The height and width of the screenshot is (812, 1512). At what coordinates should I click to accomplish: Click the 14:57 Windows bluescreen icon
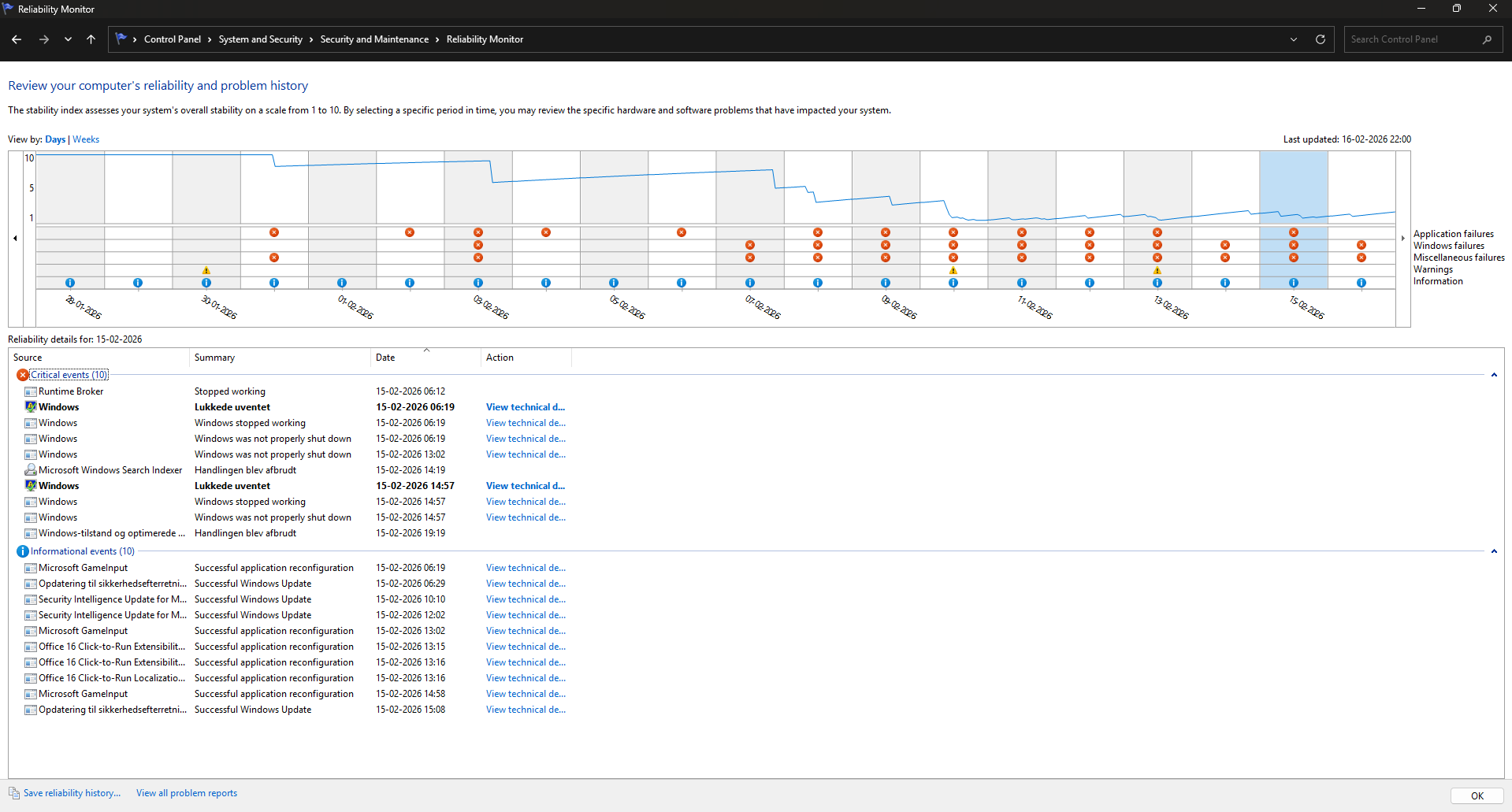(31, 486)
